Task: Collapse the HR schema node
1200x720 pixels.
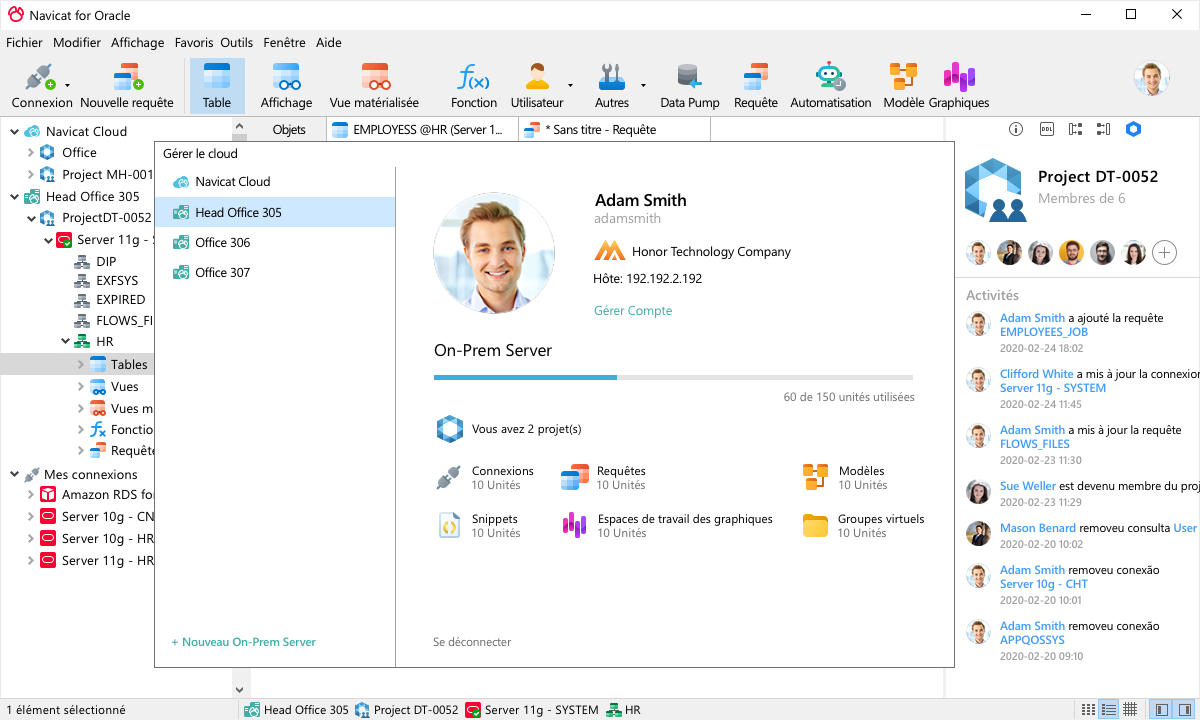Action: [x=66, y=341]
